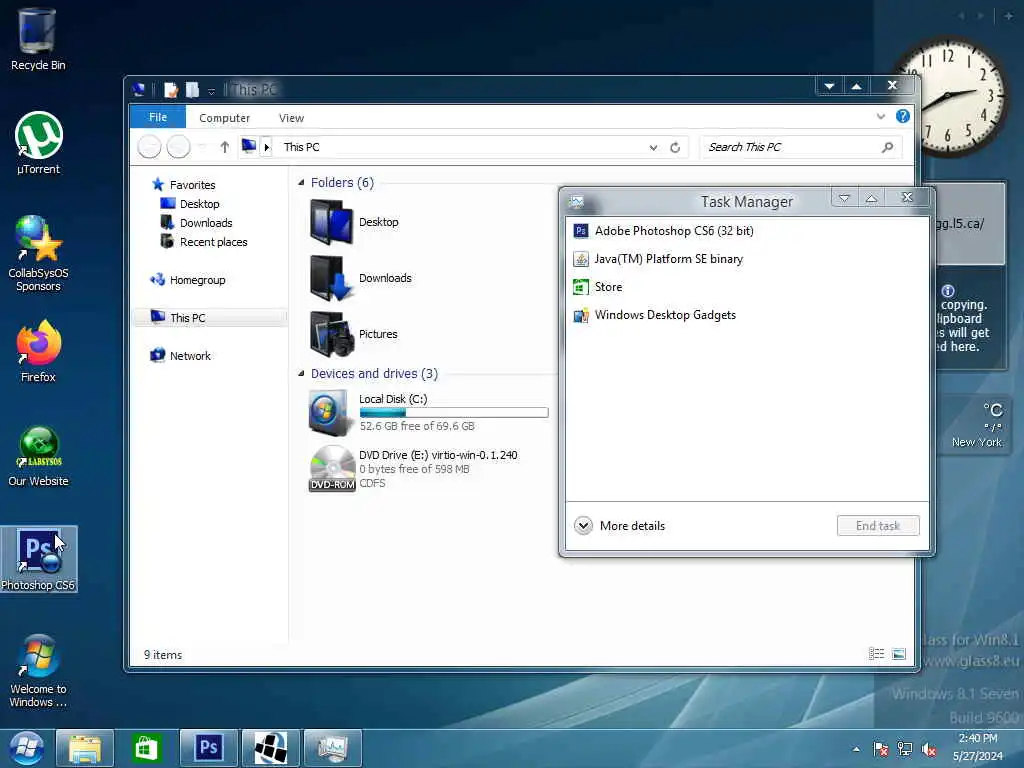Open the Quick Access Toolbar customize dropdown
The width and height of the screenshot is (1024, 768).
click(212, 91)
